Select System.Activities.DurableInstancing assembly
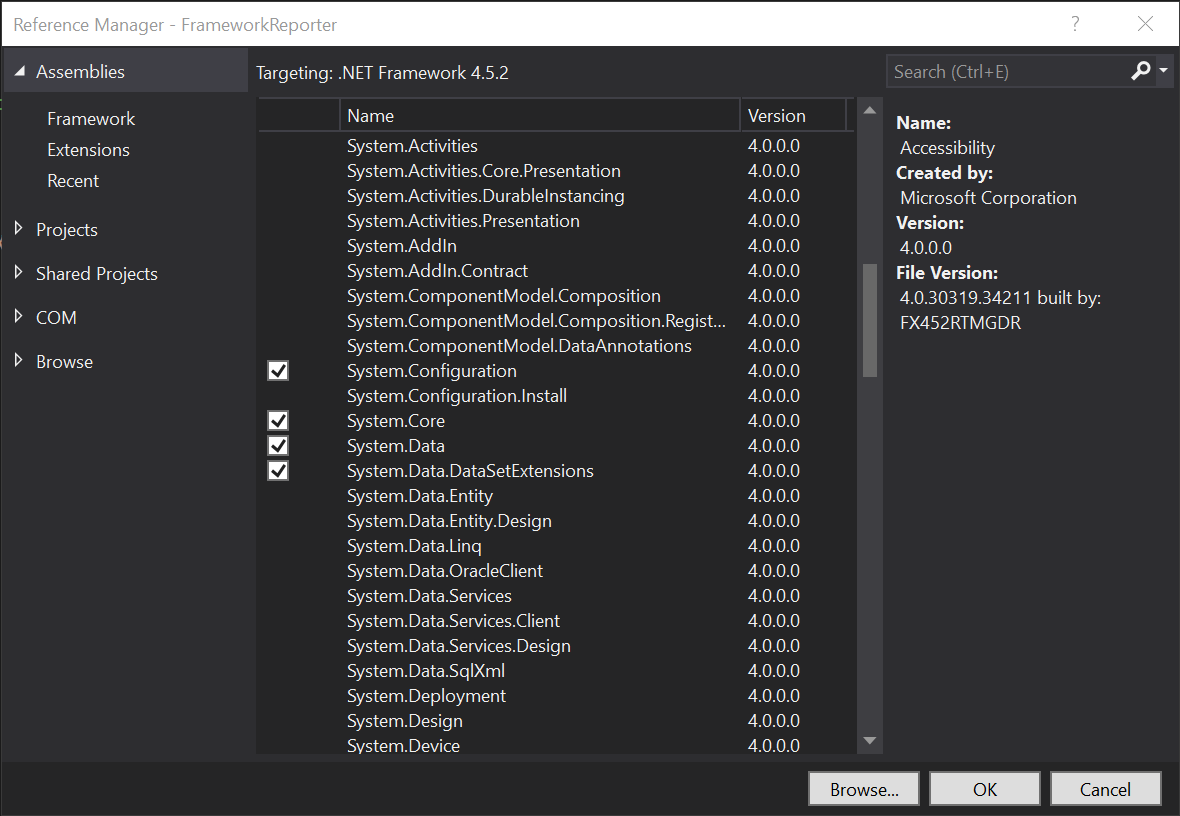Viewport: 1180px width, 816px height. coord(555,196)
